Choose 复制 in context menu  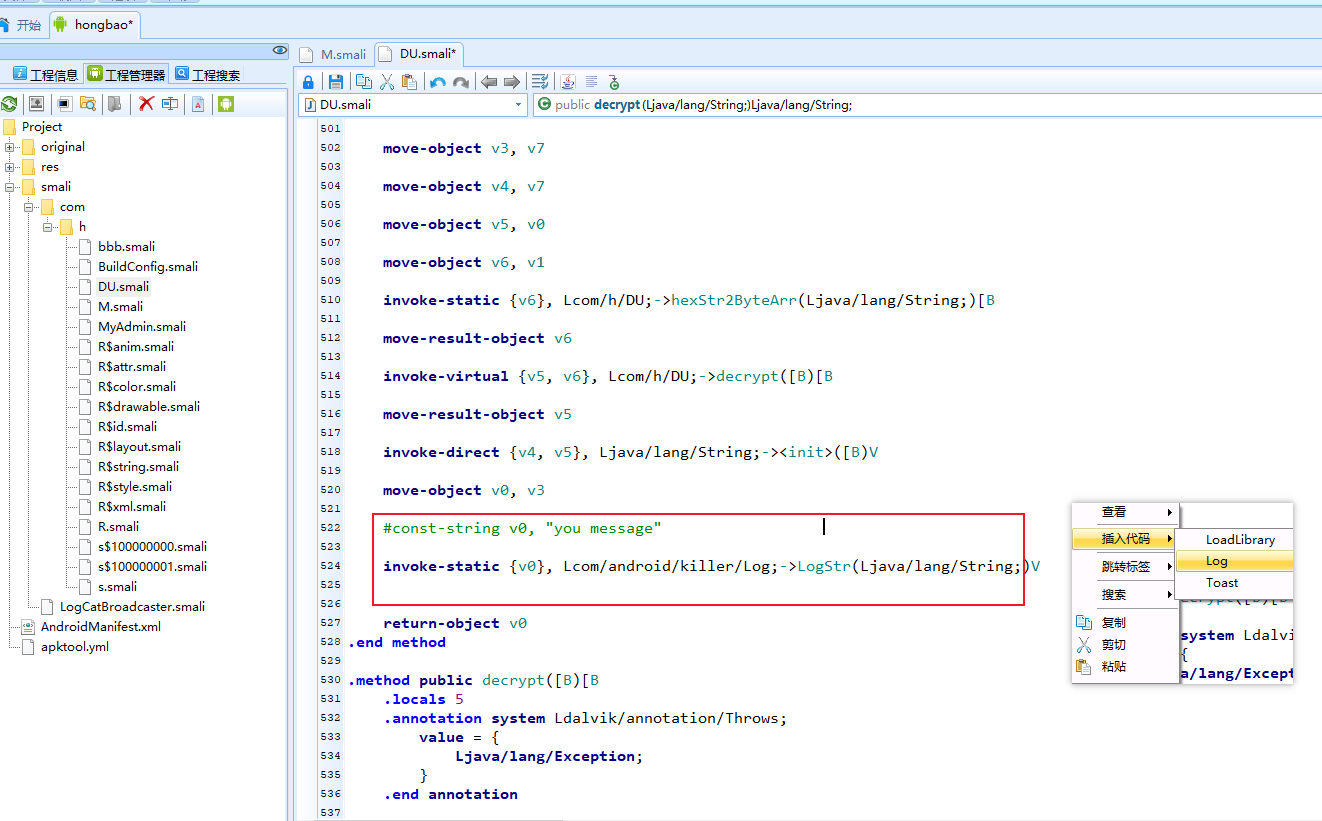coord(1126,623)
